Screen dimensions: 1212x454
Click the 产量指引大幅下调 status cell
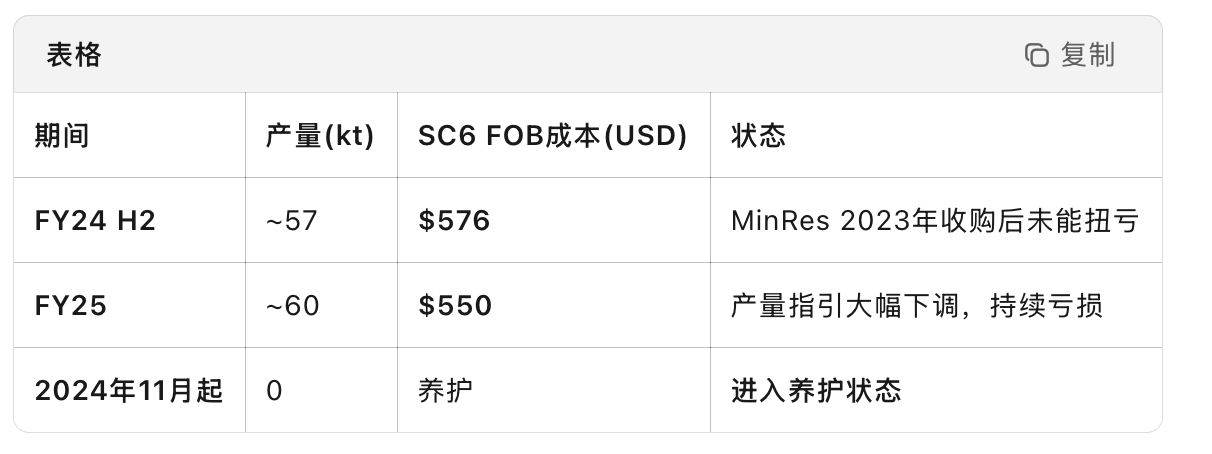(917, 306)
